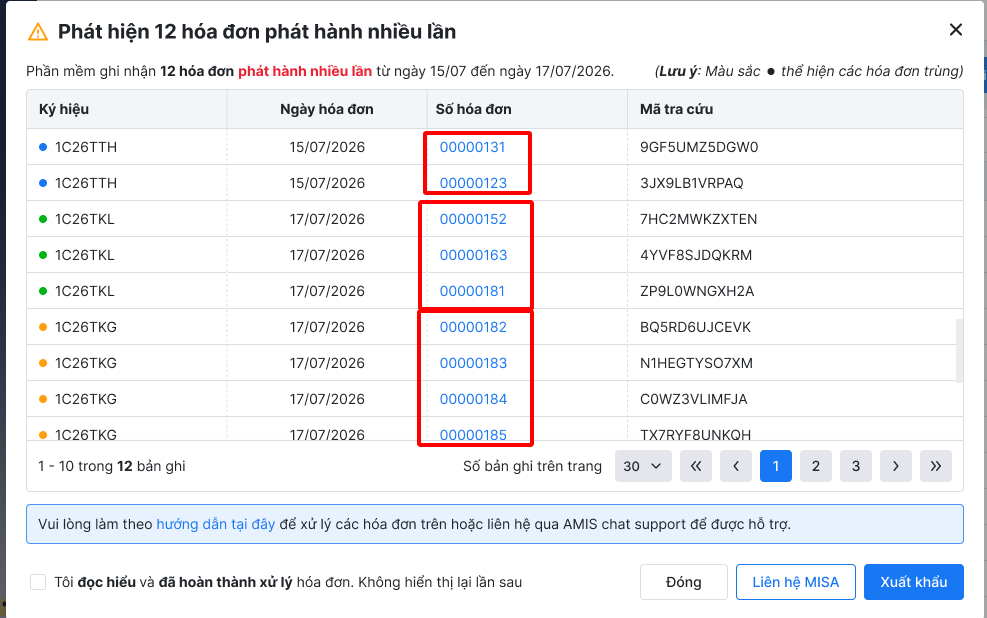The image size is (987, 618).
Task: Open the 30 records-per-page dropdown
Action: click(643, 466)
